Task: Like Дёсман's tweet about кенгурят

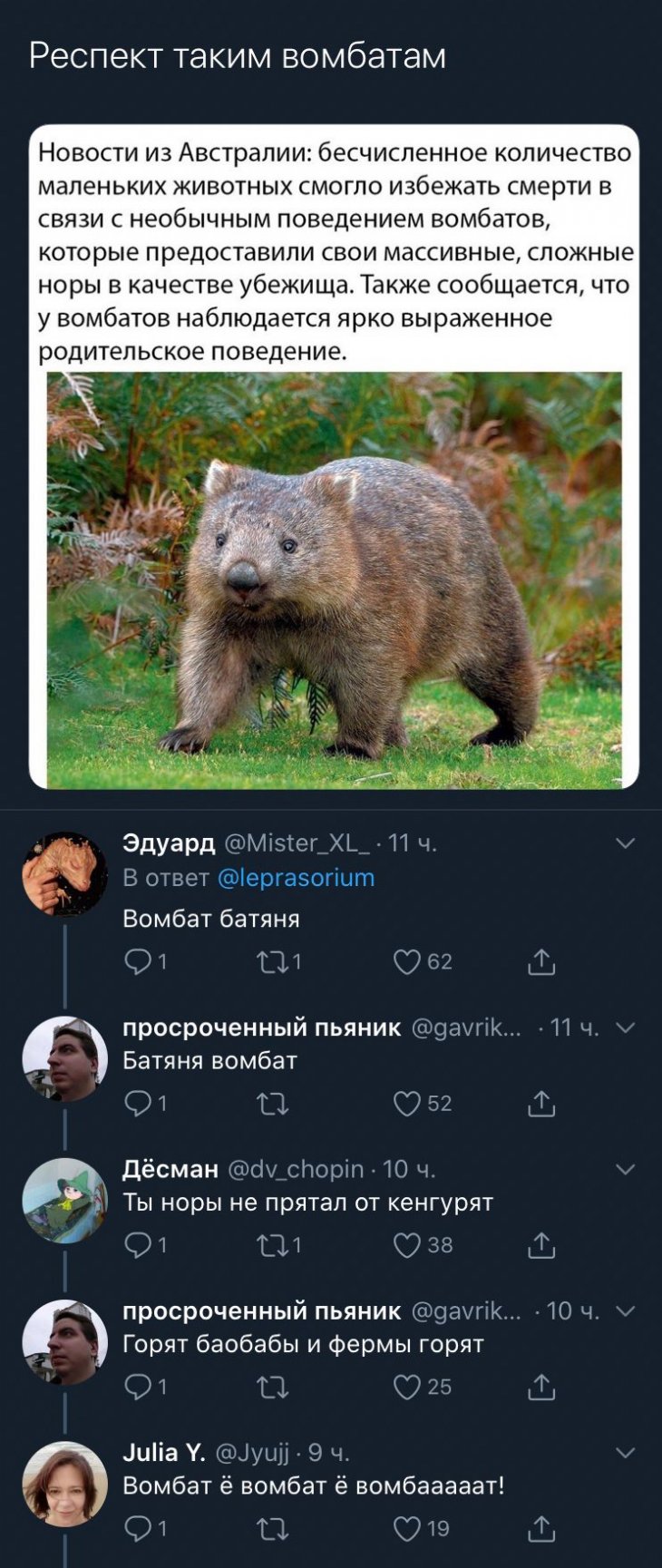Action: [x=407, y=1245]
